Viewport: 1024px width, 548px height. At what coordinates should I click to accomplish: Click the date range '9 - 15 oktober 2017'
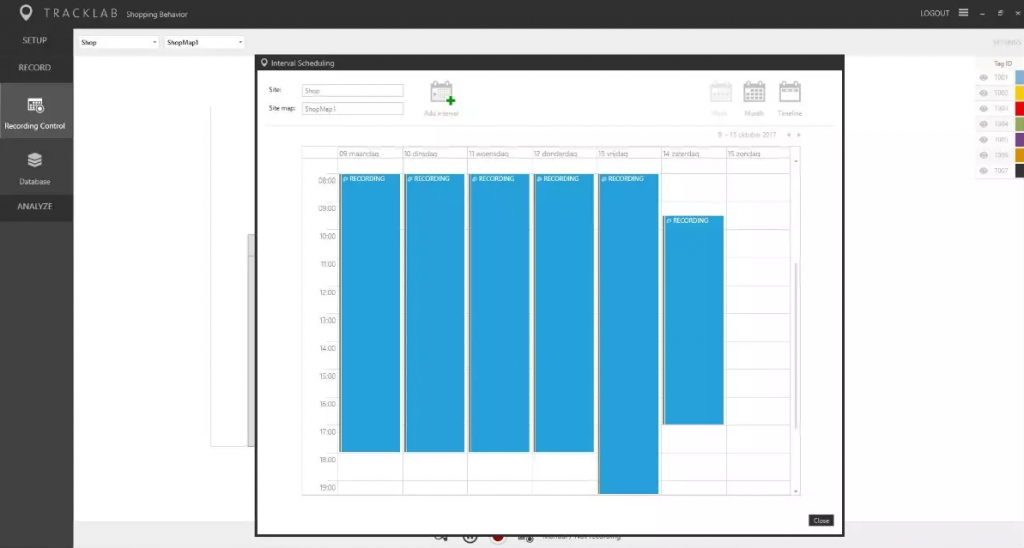pyautogui.click(x=746, y=135)
